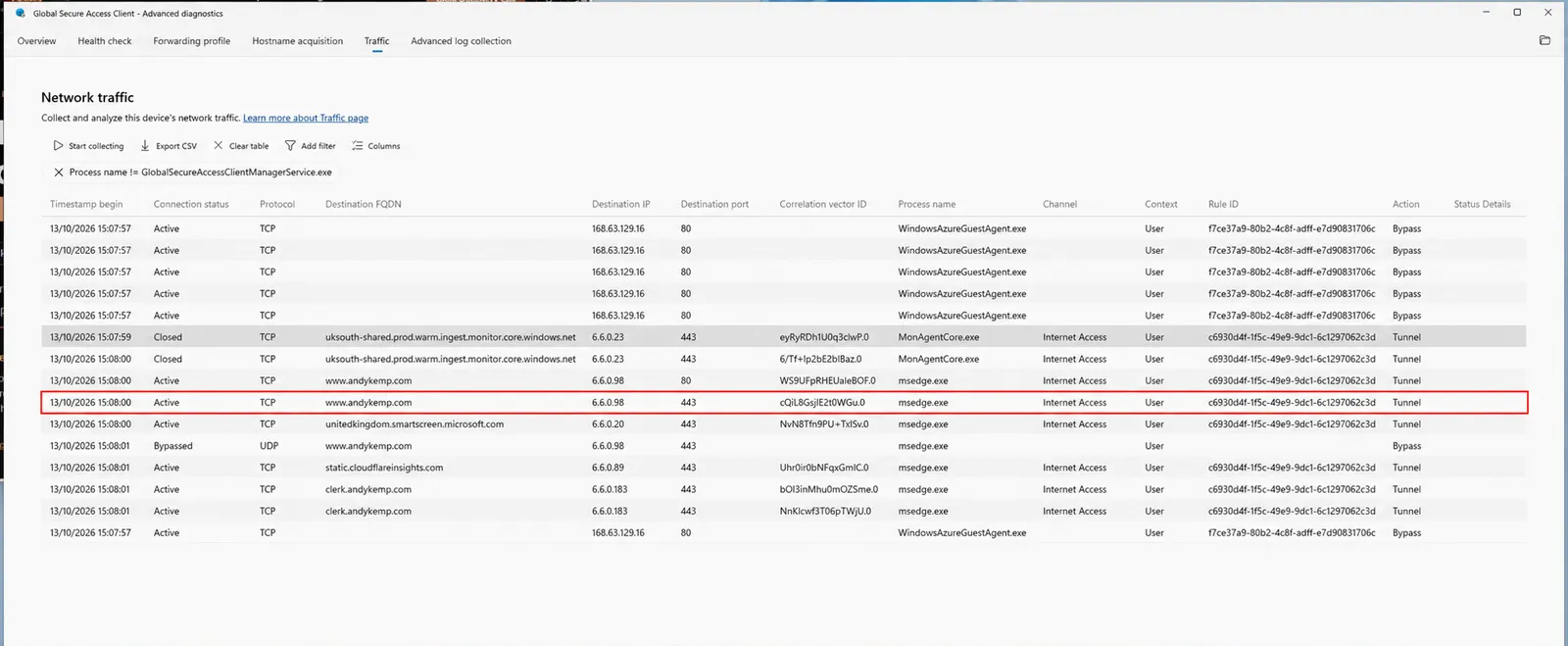Sort by Channel column header
Viewport: 1568px width, 646px height.
click(x=1059, y=204)
